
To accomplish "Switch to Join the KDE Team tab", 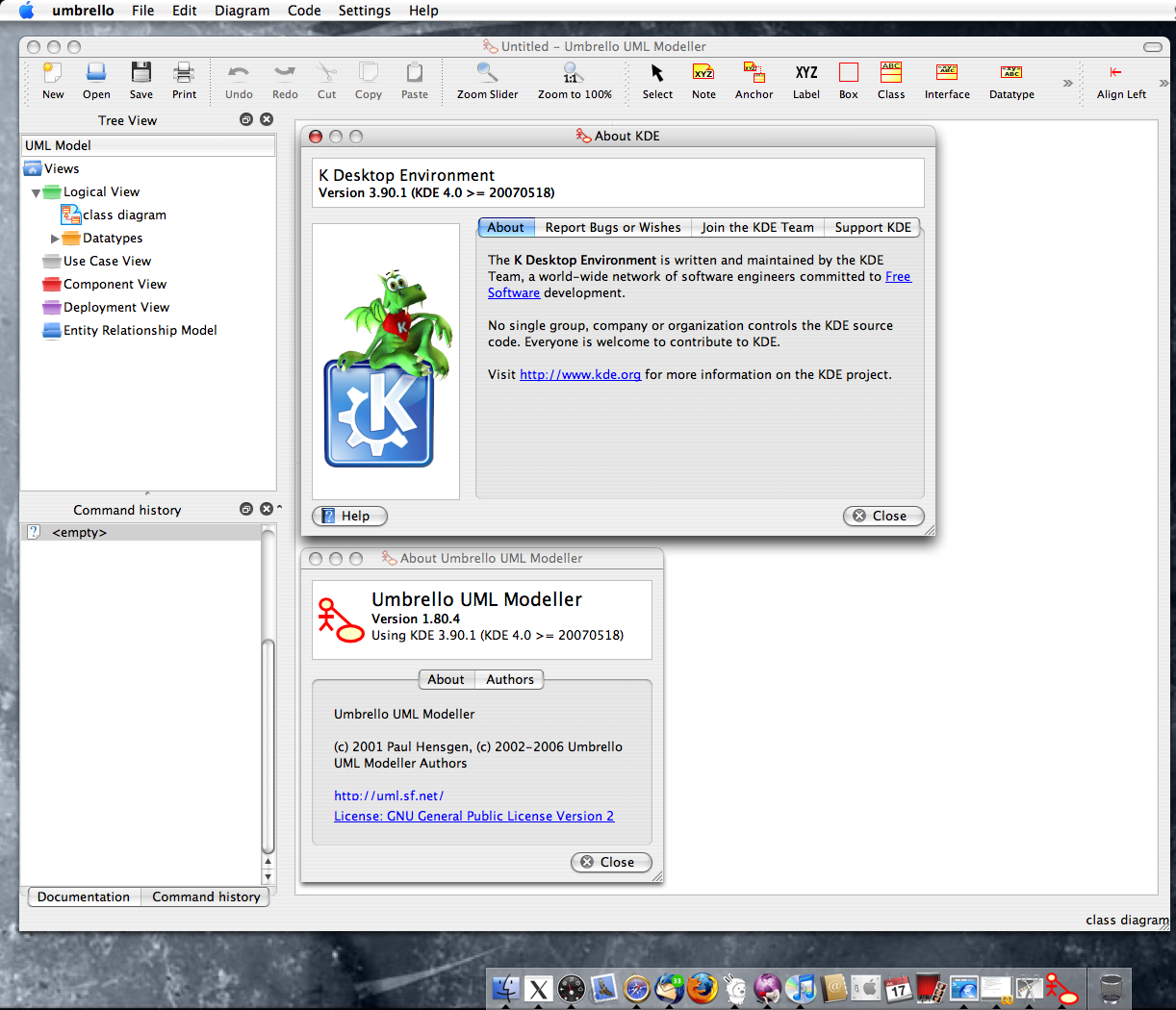I will click(x=757, y=228).
